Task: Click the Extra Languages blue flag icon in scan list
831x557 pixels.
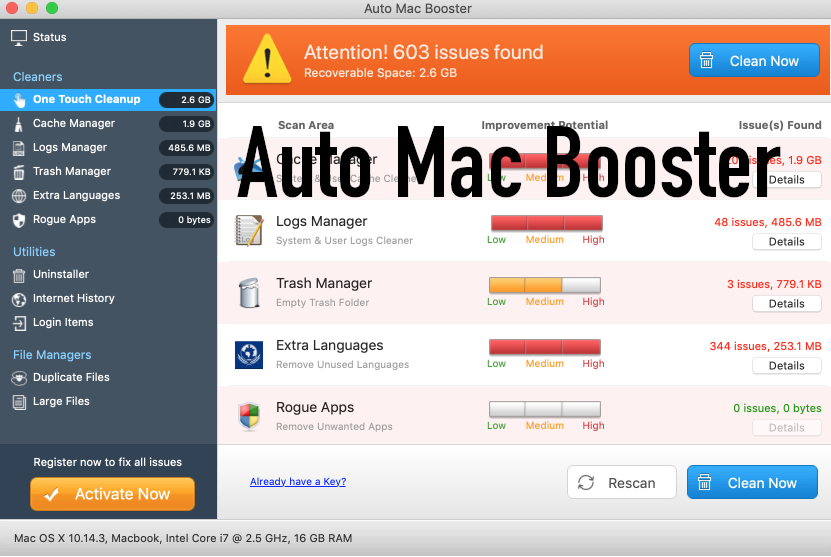Action: point(249,355)
